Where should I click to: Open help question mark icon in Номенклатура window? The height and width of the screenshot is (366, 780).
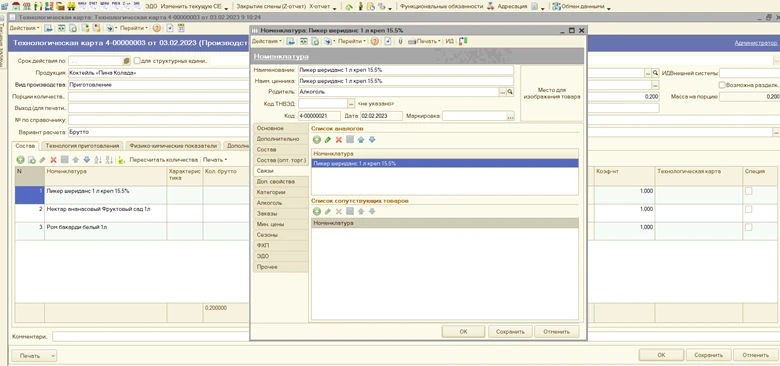coord(375,41)
